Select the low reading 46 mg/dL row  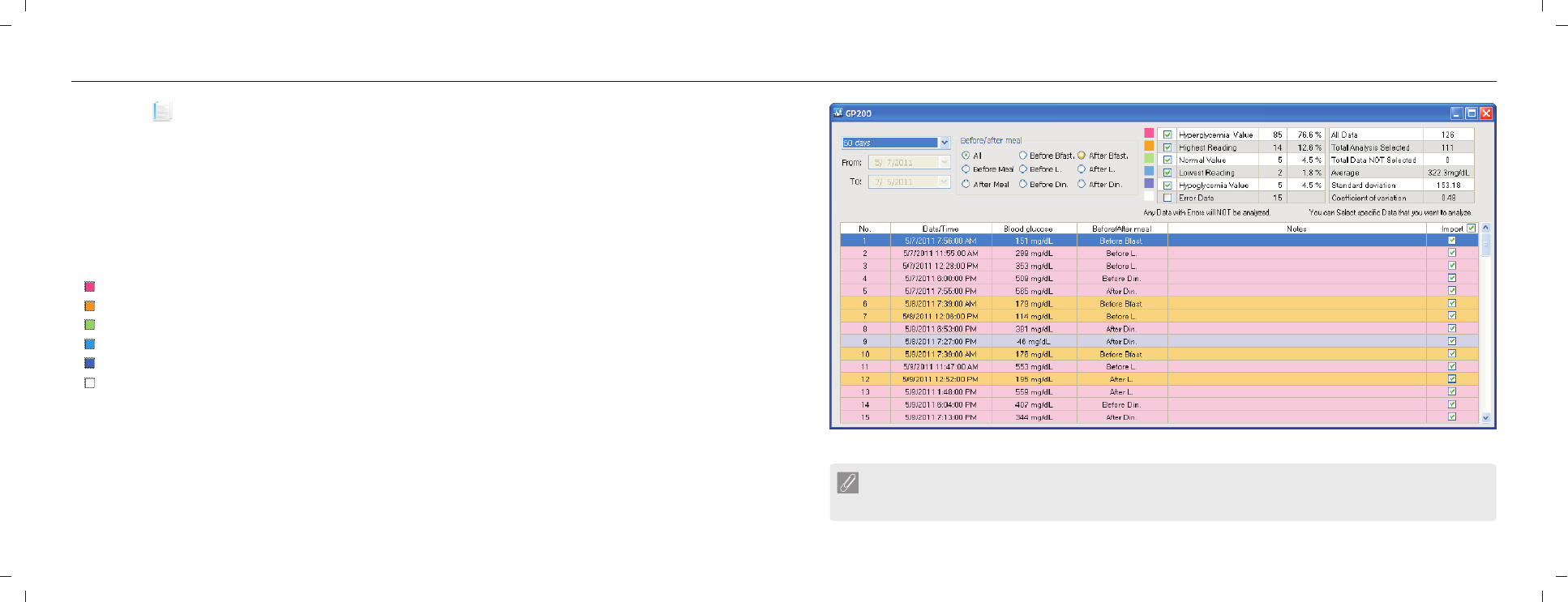coord(1159,341)
